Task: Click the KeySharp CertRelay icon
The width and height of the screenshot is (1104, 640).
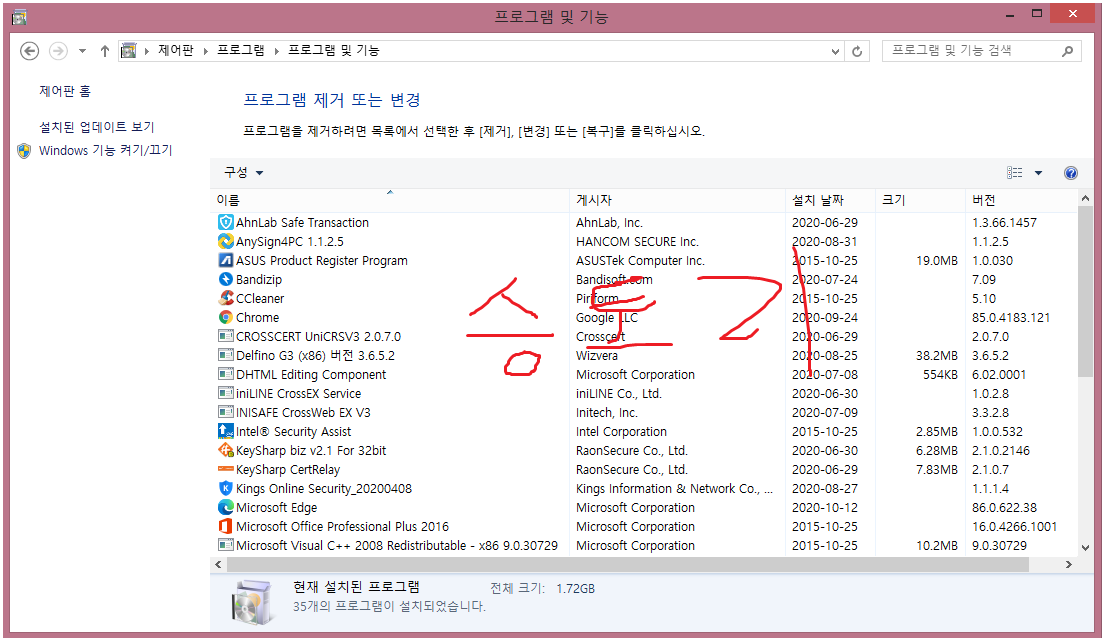Action: pyautogui.click(x=225, y=470)
